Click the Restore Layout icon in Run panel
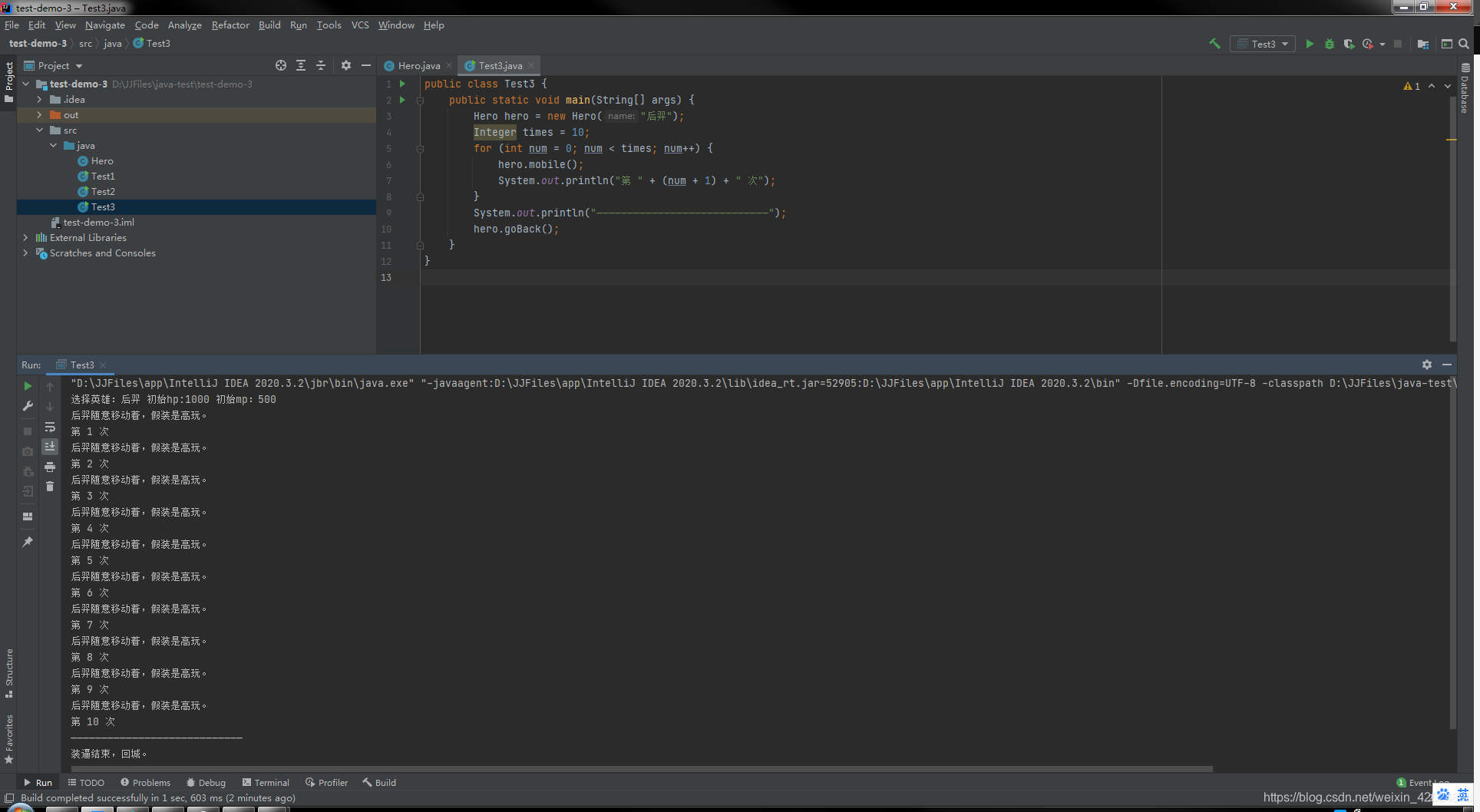 coord(28,517)
